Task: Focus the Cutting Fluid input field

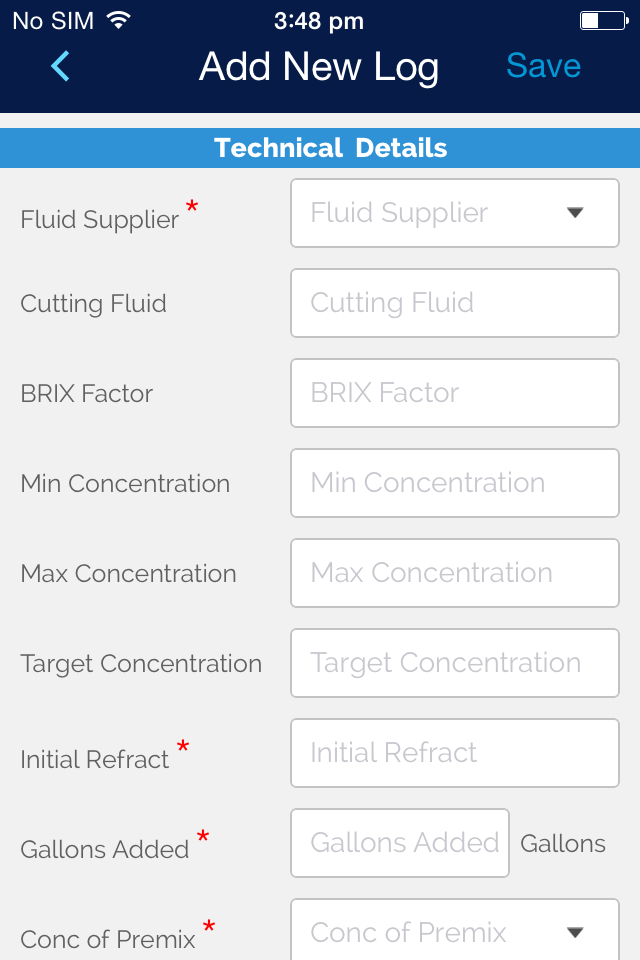Action: (x=454, y=303)
